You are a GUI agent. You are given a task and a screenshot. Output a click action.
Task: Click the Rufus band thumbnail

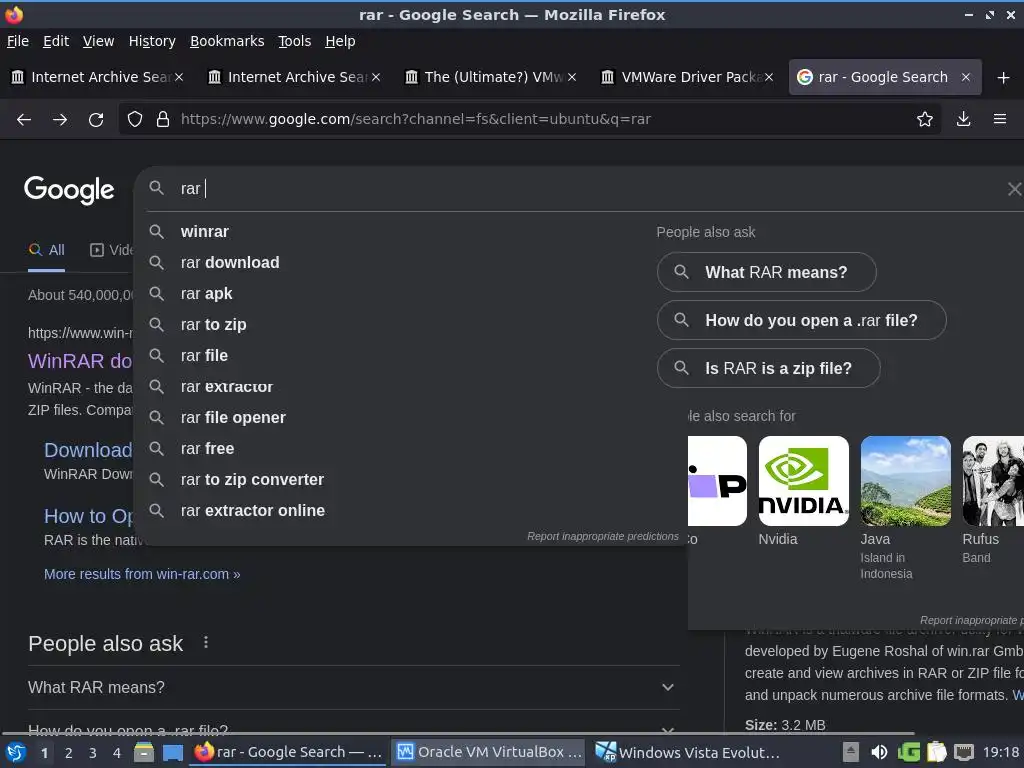[993, 481]
